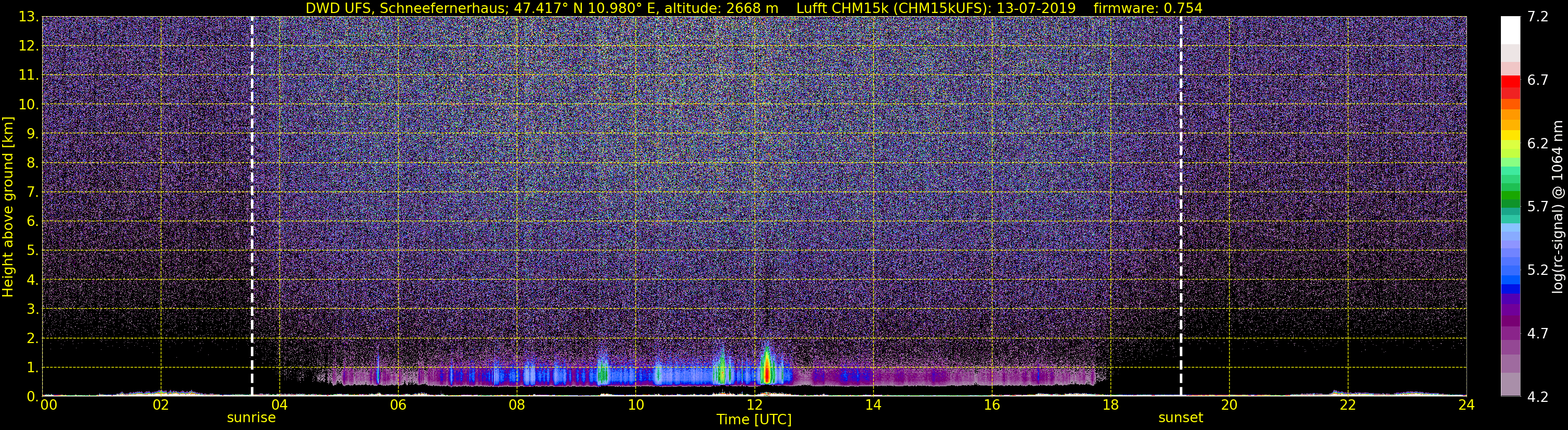Click the white dashed sunrise marker line
This screenshot has width=1568, height=430.
pos(252,207)
